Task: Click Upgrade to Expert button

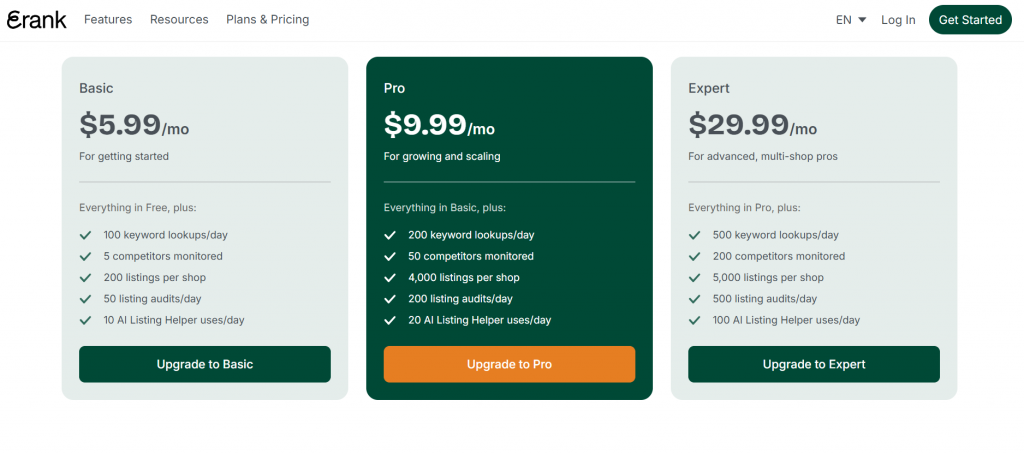Action: 814,364
